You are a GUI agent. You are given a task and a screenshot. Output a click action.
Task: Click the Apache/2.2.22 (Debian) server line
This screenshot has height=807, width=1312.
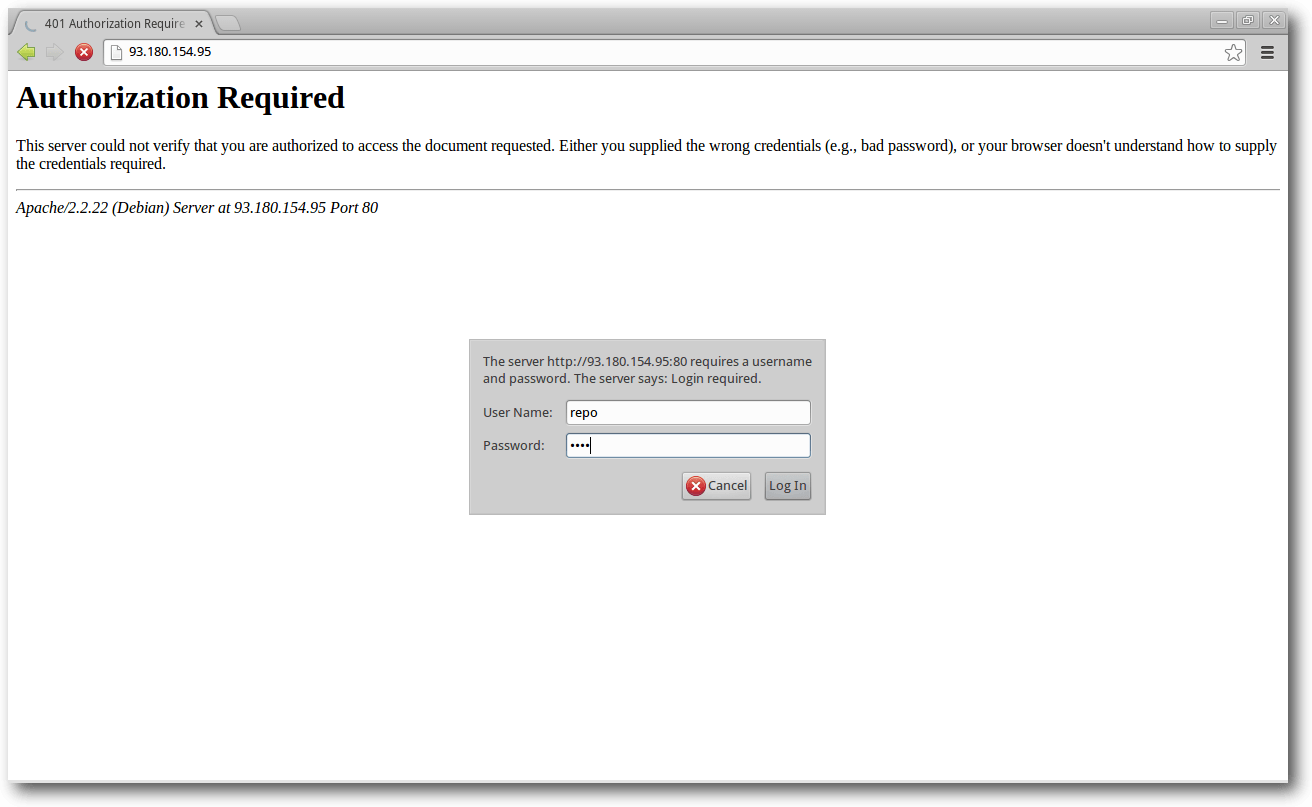pyautogui.click(x=197, y=208)
